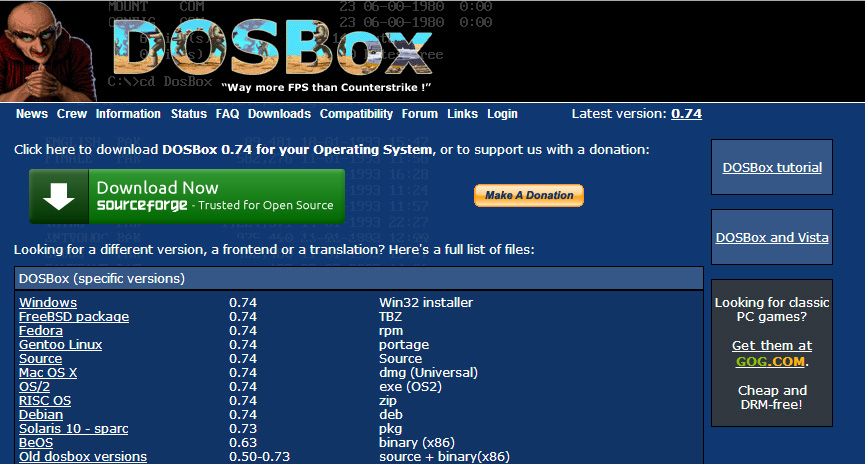865x464 pixels.
Task: Go to Downloads page
Action: (279, 114)
